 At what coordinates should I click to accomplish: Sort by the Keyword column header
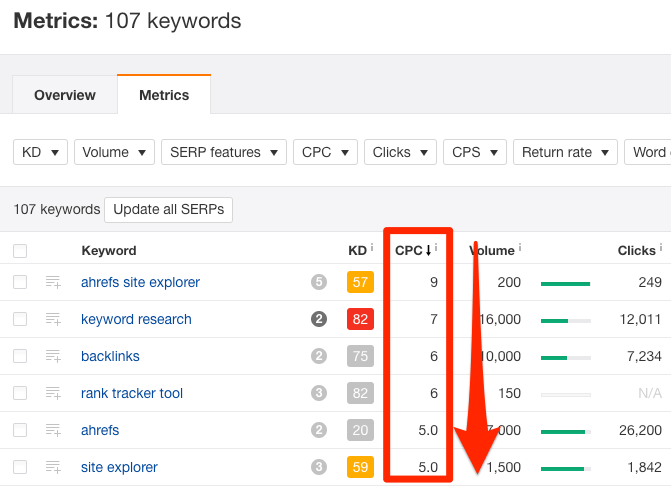pyautogui.click(x=109, y=250)
